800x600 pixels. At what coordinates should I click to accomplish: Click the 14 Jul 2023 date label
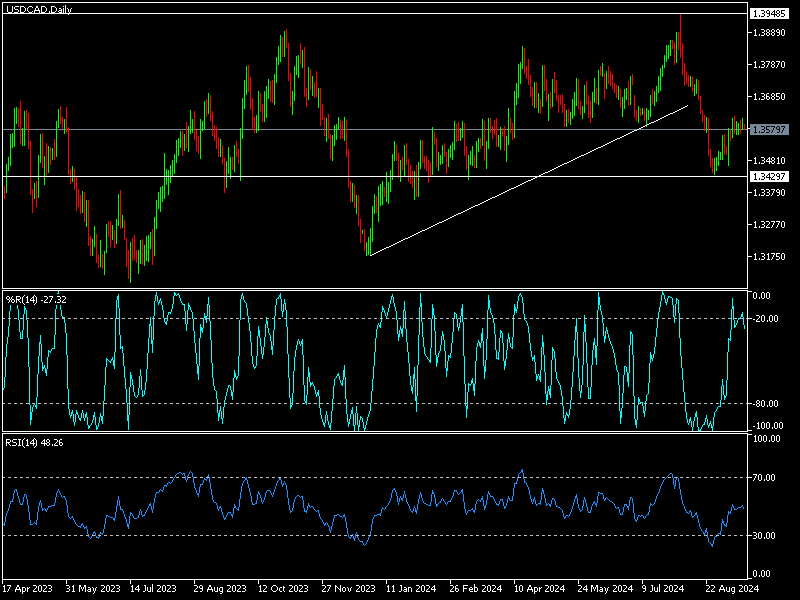(x=153, y=589)
